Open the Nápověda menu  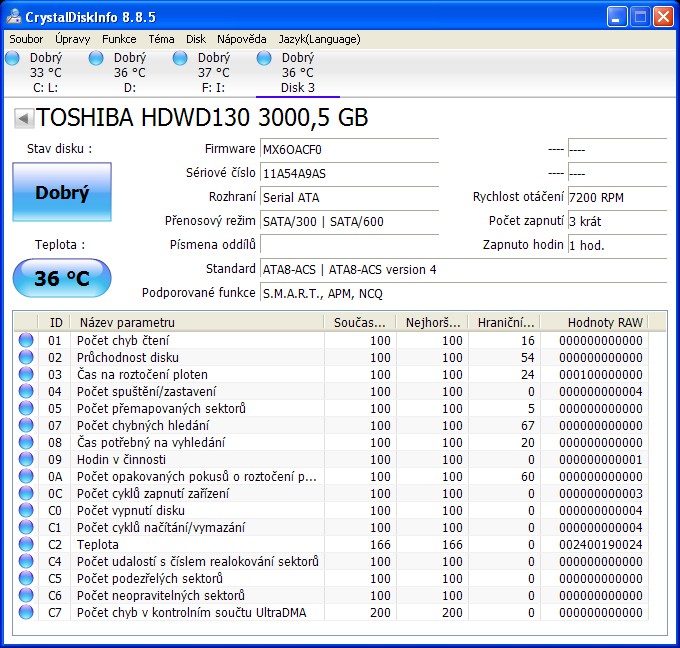tap(241, 39)
